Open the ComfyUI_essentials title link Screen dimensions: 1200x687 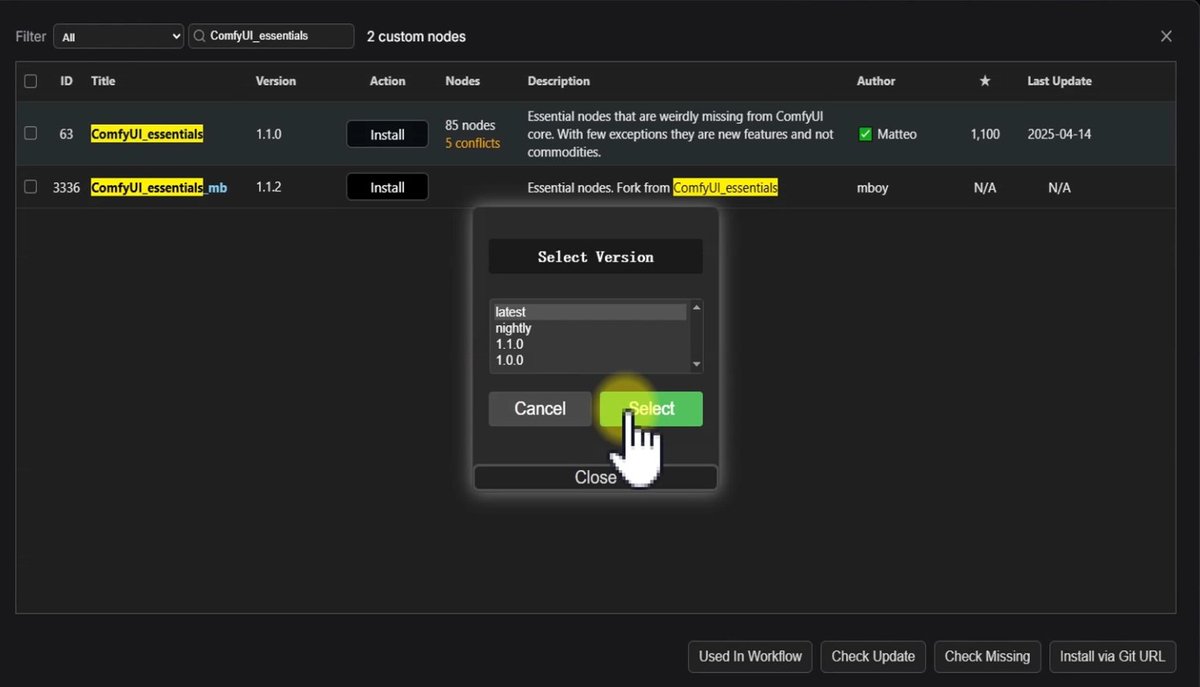[147, 133]
